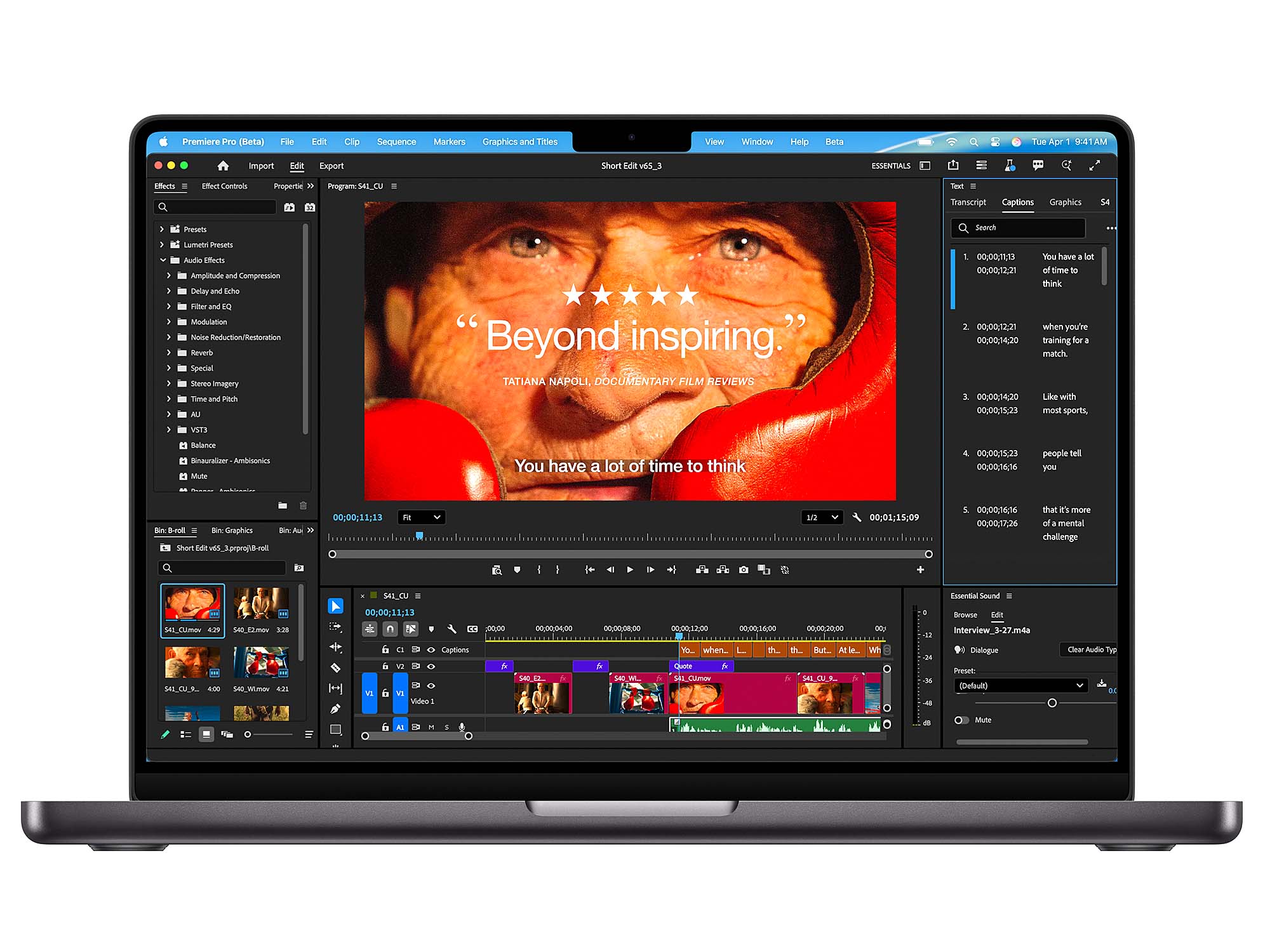Screen dimensions: 1270x952
Task: Click the Lift button in Program monitor
Action: pos(702,570)
